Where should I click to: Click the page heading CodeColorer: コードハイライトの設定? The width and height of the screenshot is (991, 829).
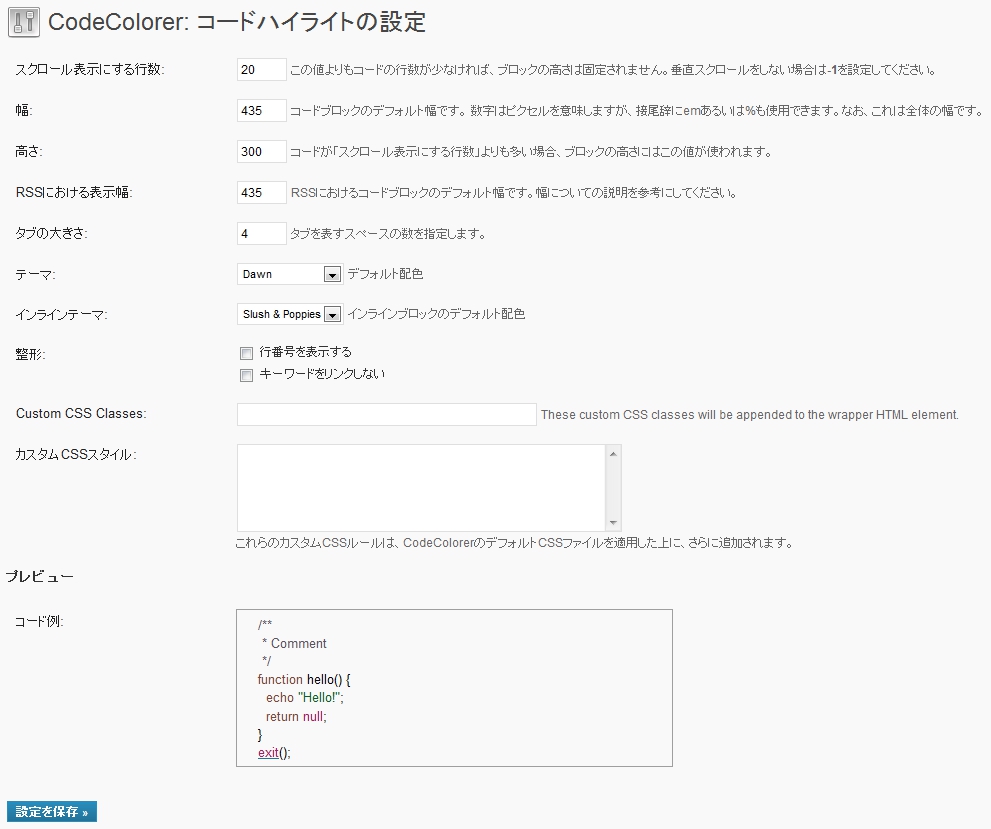(x=237, y=22)
